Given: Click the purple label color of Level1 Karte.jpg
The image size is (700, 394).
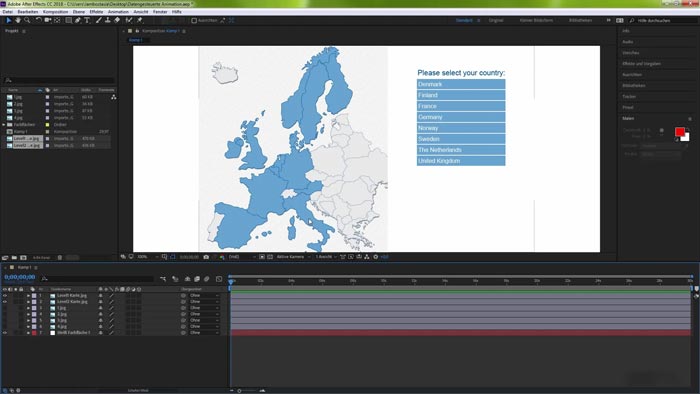Looking at the screenshot, I should [x=34, y=295].
